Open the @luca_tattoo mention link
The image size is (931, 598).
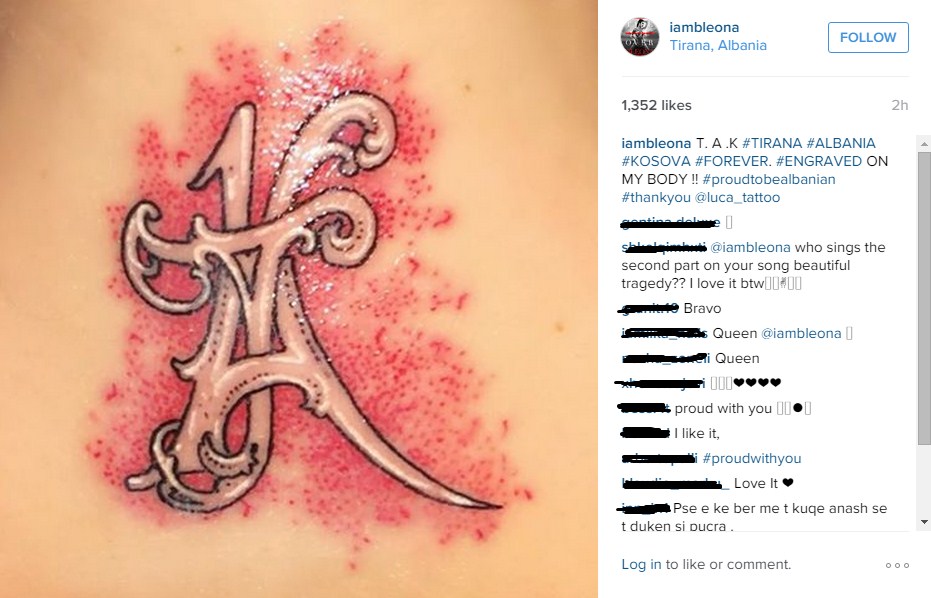pyautogui.click(x=737, y=197)
